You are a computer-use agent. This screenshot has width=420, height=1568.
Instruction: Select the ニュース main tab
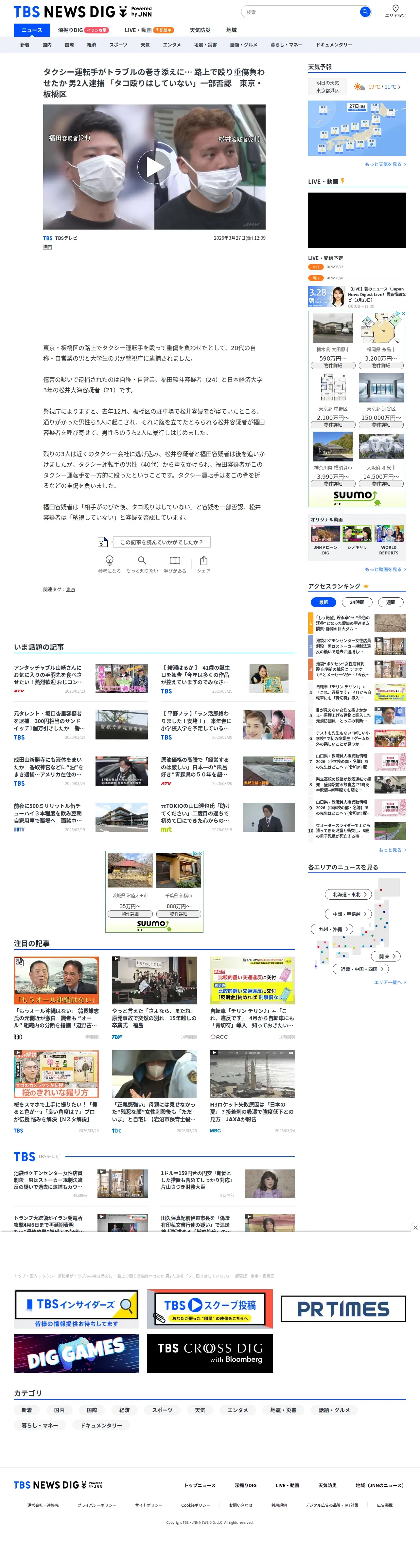tap(32, 30)
